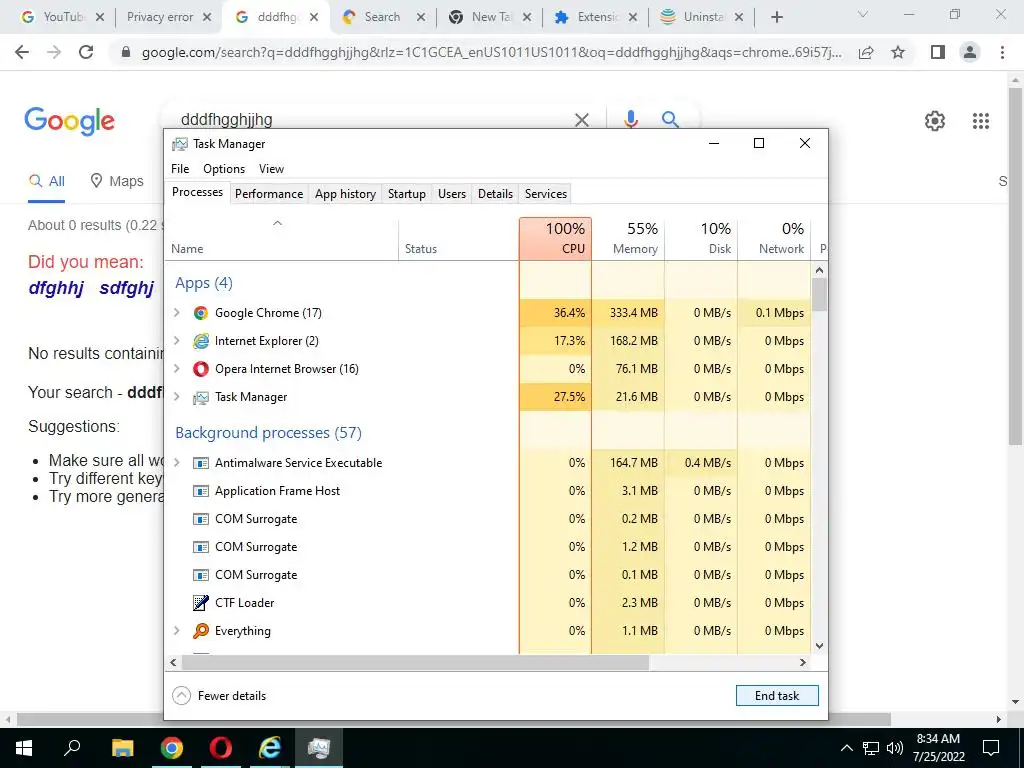Click the Google search magnifier icon

click(670, 120)
